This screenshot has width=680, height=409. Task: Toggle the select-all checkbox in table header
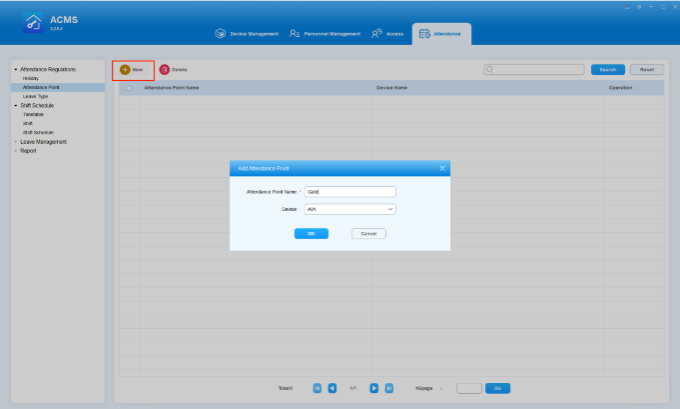click(x=128, y=88)
